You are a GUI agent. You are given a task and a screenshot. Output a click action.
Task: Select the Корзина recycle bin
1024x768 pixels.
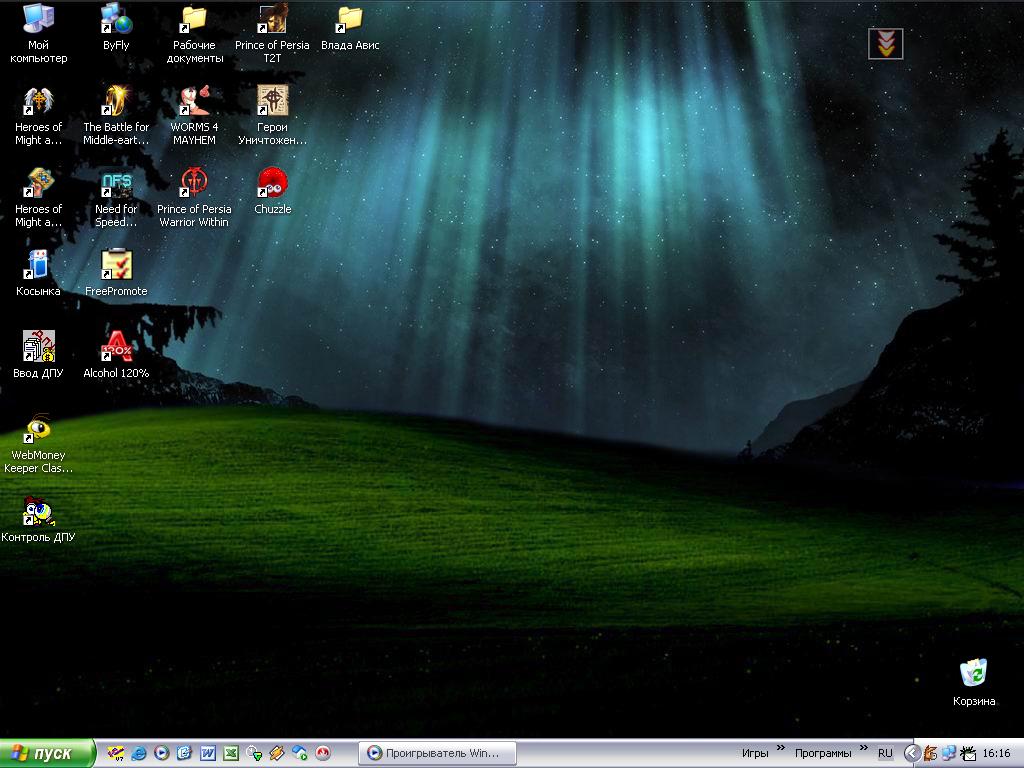point(974,683)
